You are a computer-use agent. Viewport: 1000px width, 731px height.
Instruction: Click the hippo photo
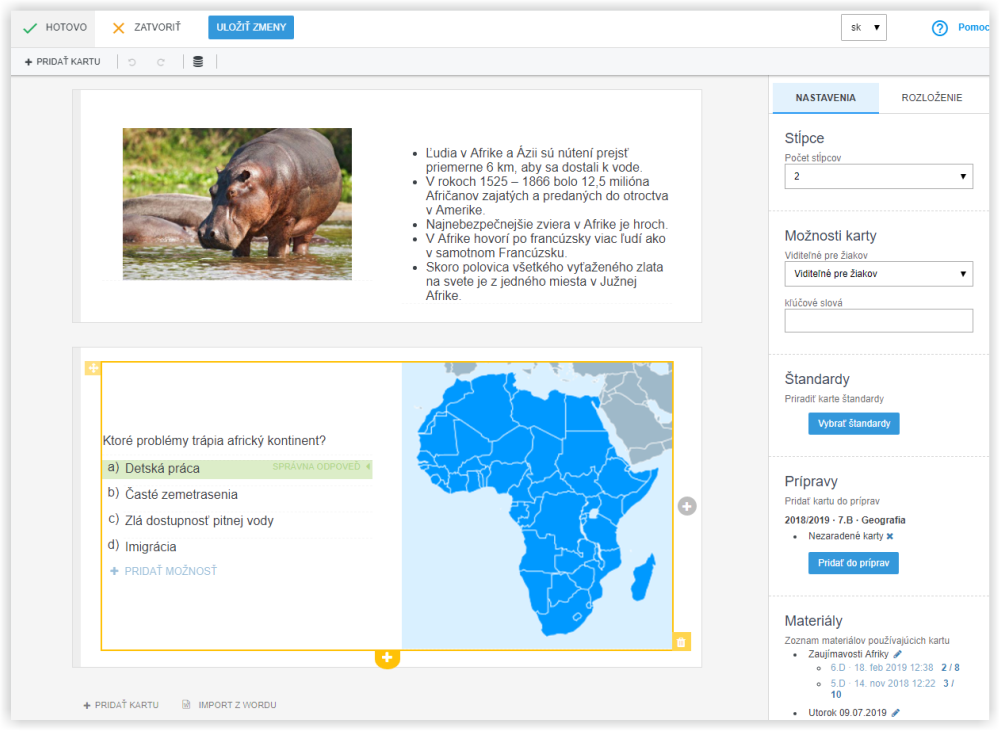coord(237,204)
